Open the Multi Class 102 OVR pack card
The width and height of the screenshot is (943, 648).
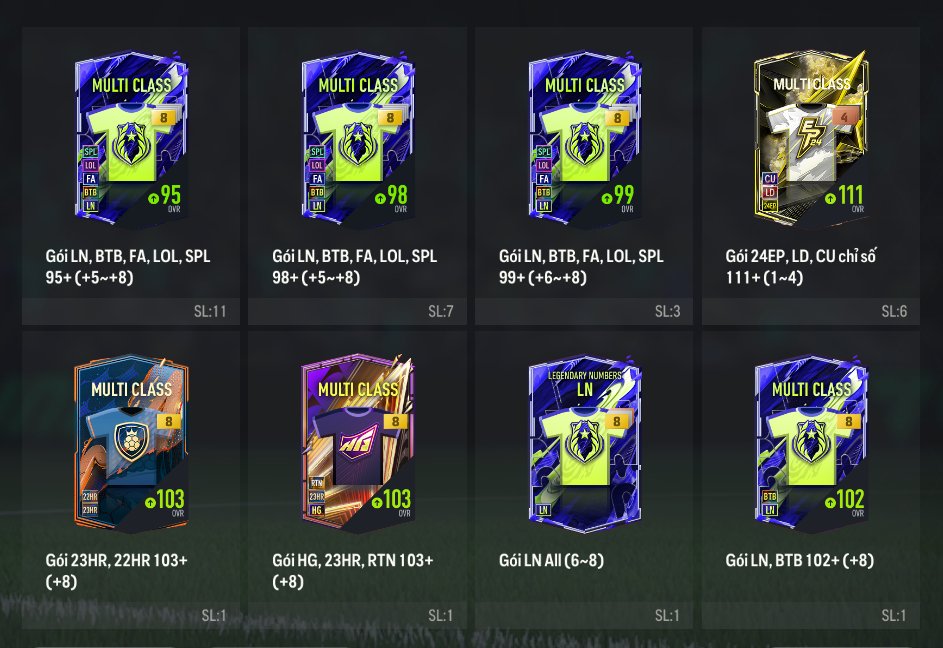(x=811, y=443)
